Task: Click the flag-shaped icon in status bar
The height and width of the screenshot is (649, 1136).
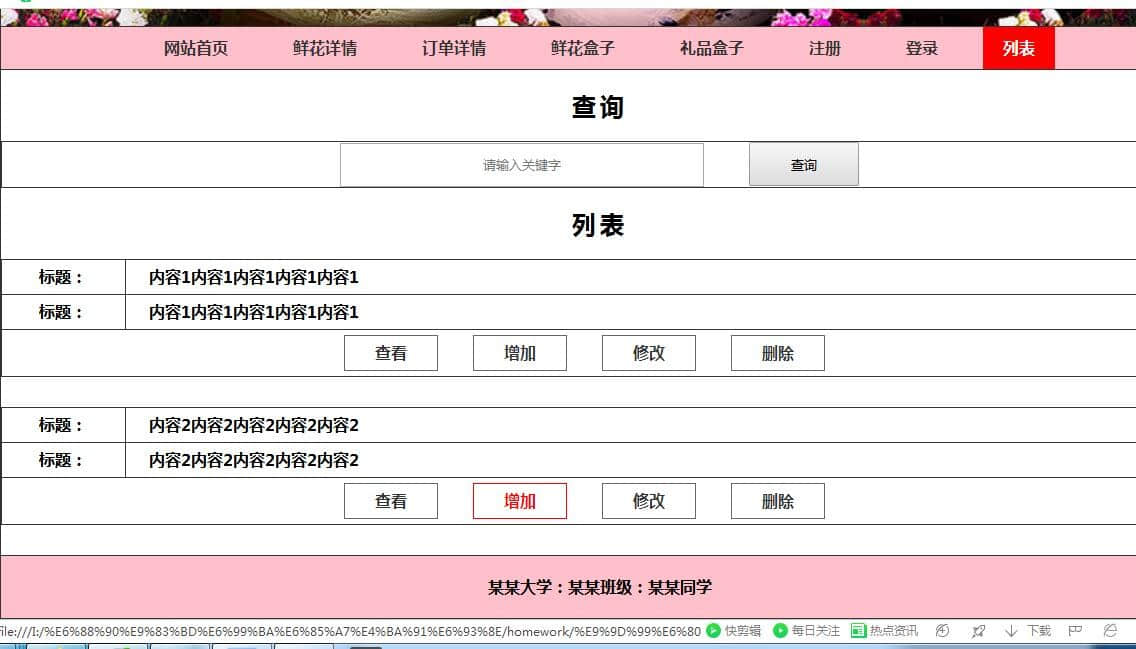Action: tap(1076, 631)
